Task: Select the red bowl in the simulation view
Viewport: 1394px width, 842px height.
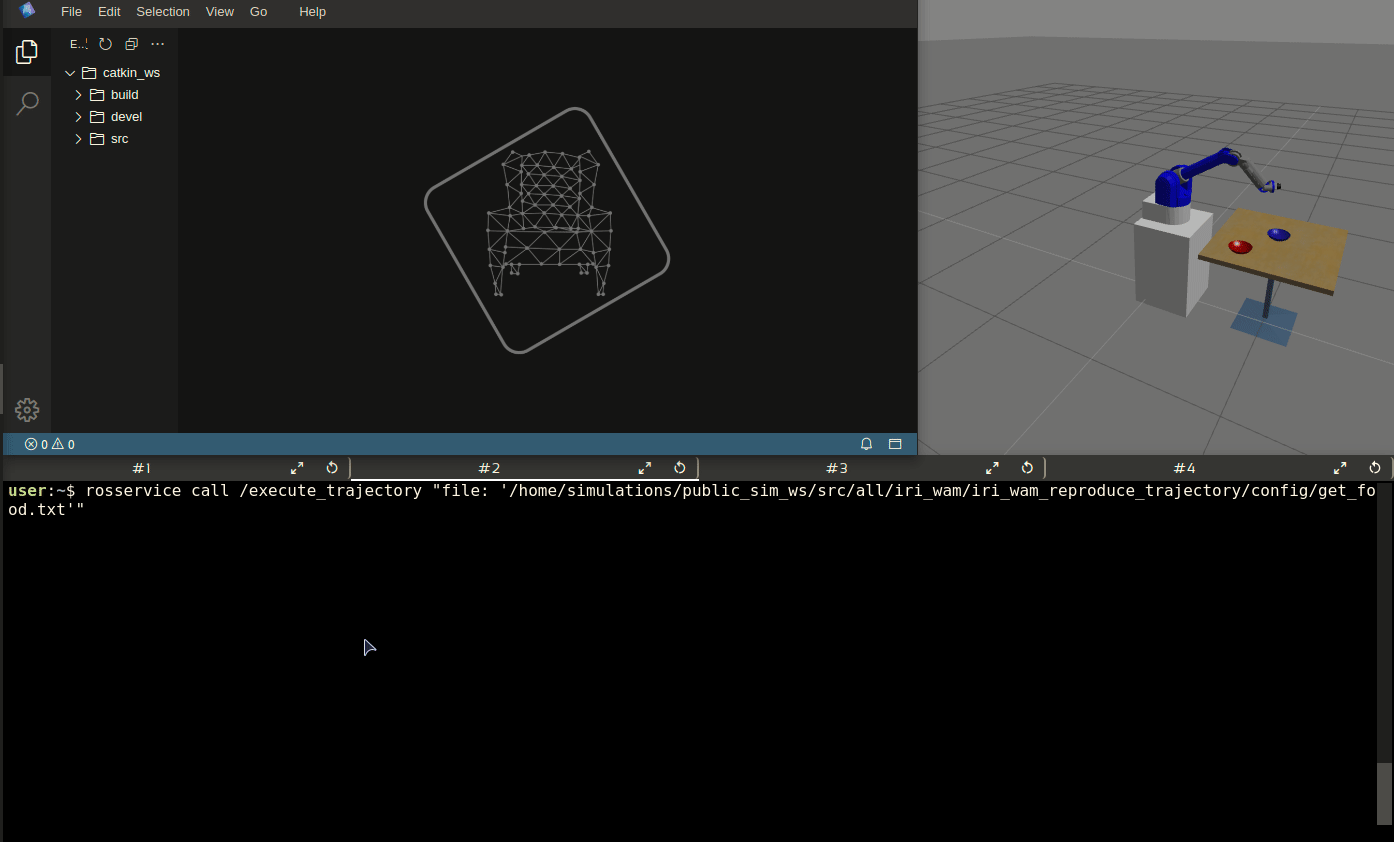Action: (1240, 246)
